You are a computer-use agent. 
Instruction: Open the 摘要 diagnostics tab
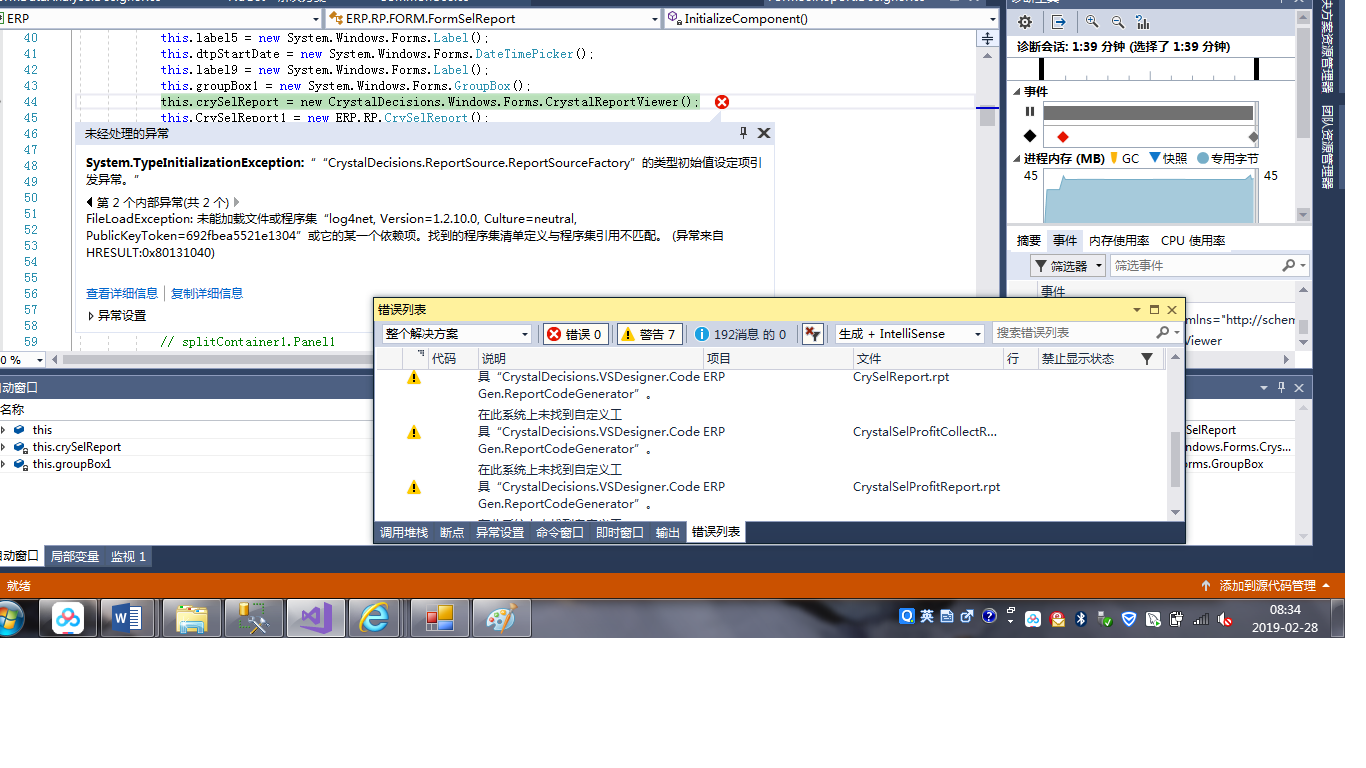pos(1029,241)
